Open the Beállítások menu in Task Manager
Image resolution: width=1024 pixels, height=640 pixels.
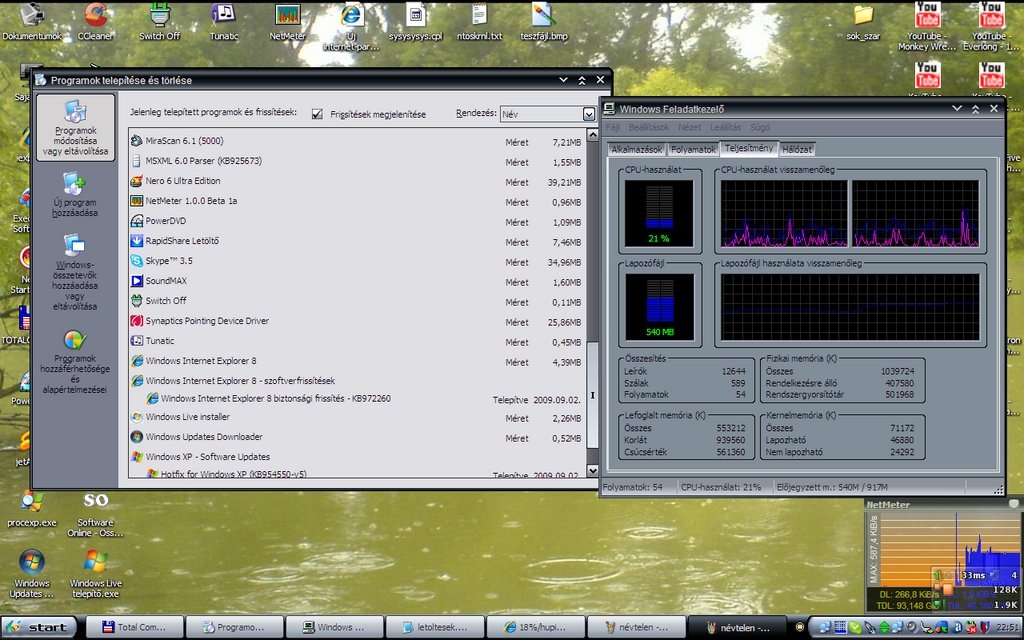(648, 127)
